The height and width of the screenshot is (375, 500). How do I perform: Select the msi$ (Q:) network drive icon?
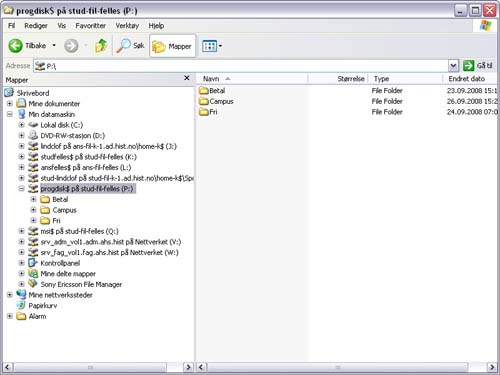(x=33, y=231)
